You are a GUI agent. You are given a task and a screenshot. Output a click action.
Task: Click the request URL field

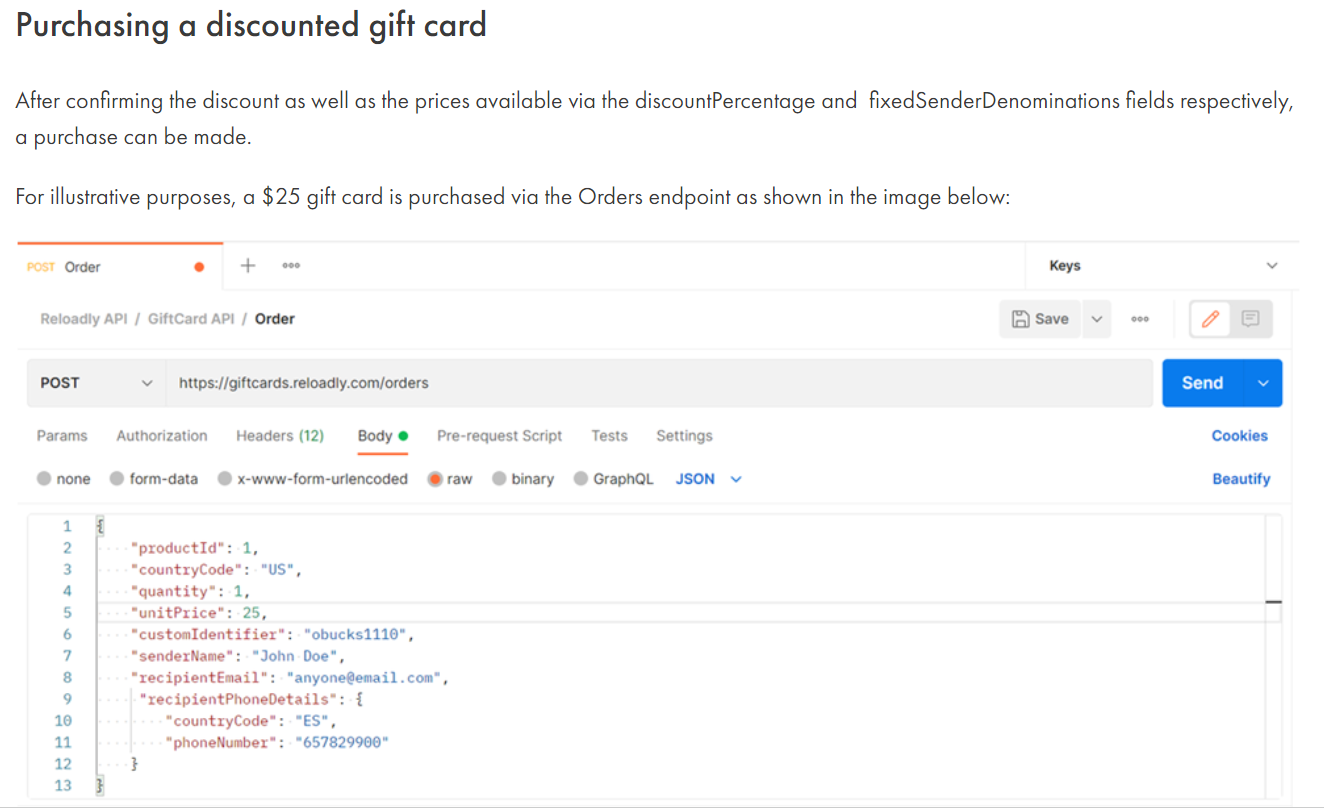click(659, 383)
